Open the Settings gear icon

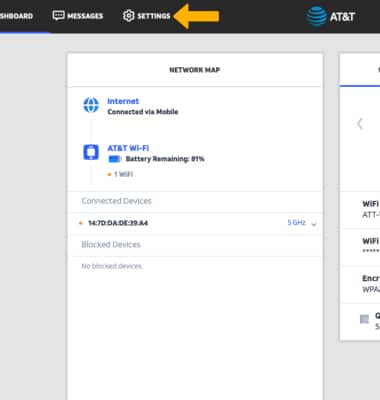coord(128,16)
